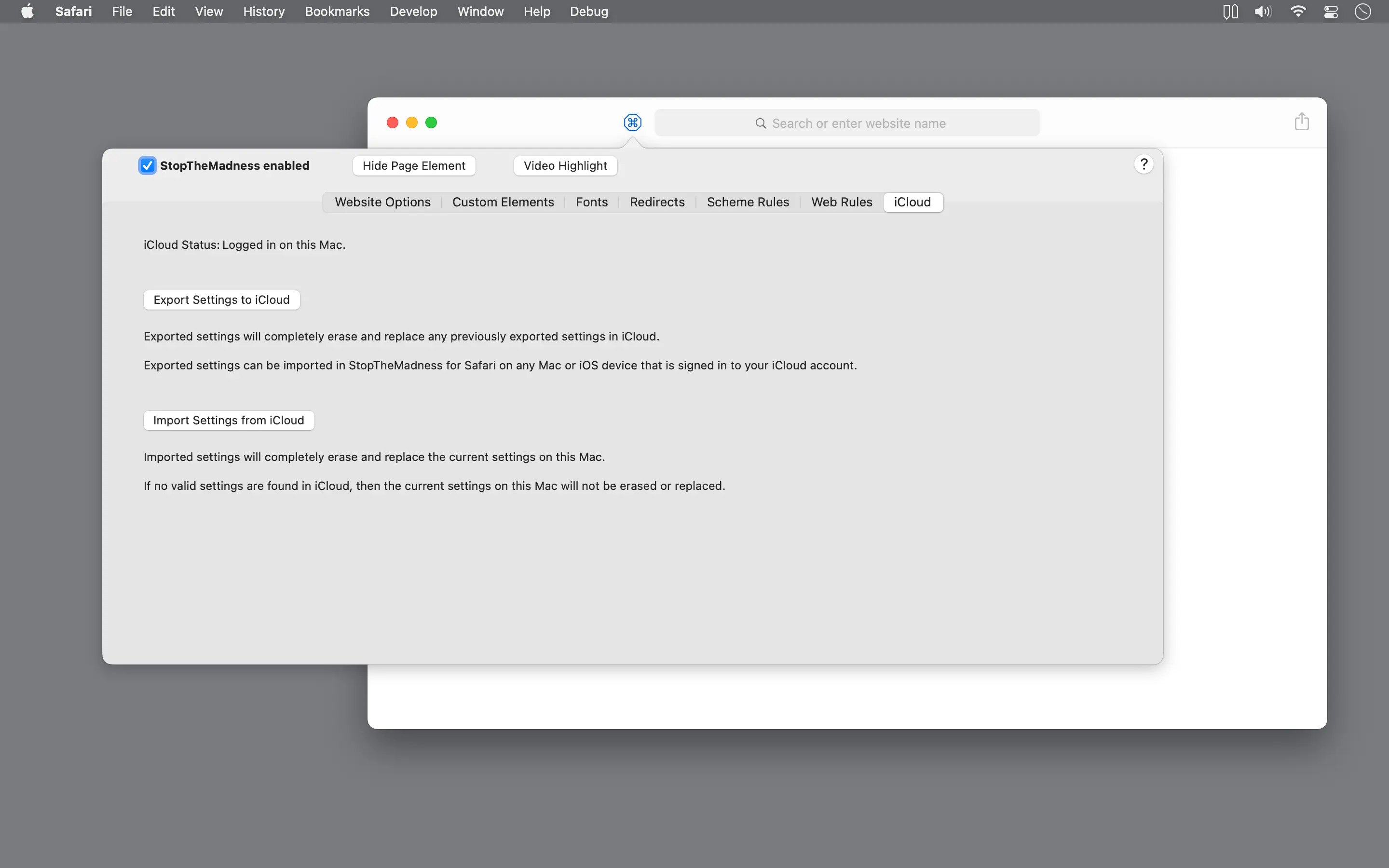Image resolution: width=1389 pixels, height=868 pixels.
Task: Uncheck StopTheMadness enabled checkbox
Action: pyautogui.click(x=148, y=165)
